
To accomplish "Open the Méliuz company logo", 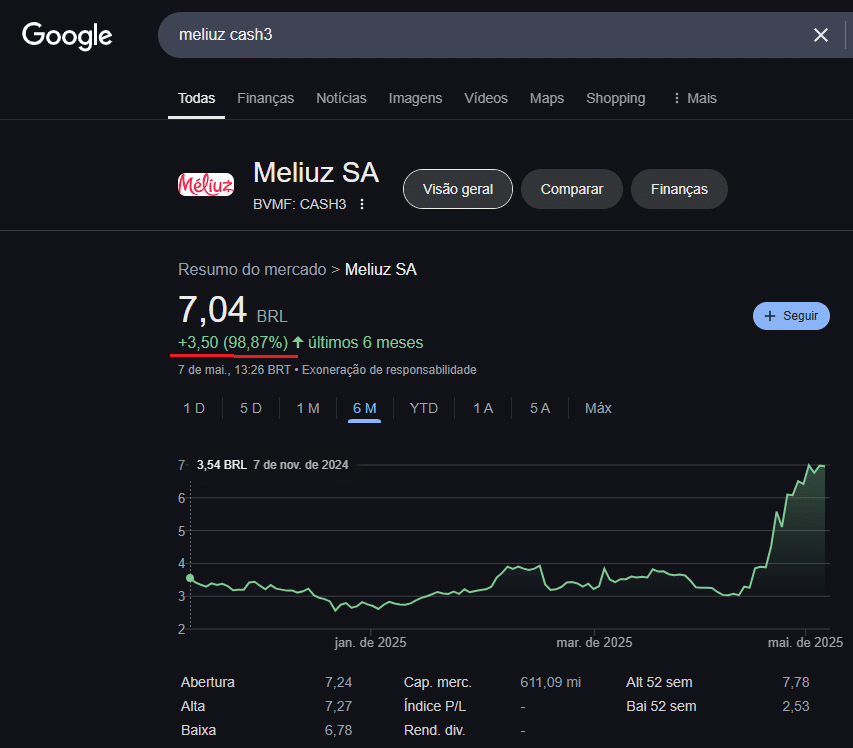I will tap(206, 184).
